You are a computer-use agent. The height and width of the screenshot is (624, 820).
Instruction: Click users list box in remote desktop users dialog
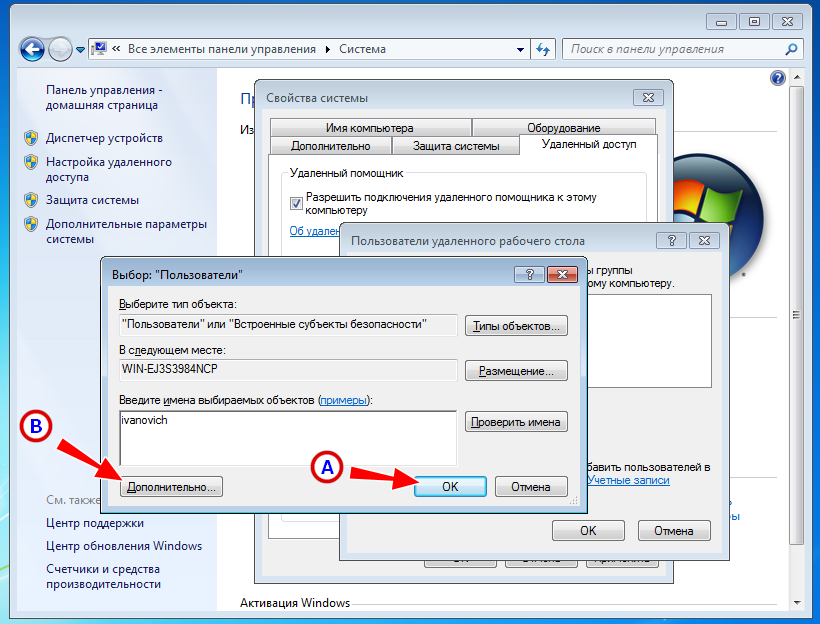(649, 341)
